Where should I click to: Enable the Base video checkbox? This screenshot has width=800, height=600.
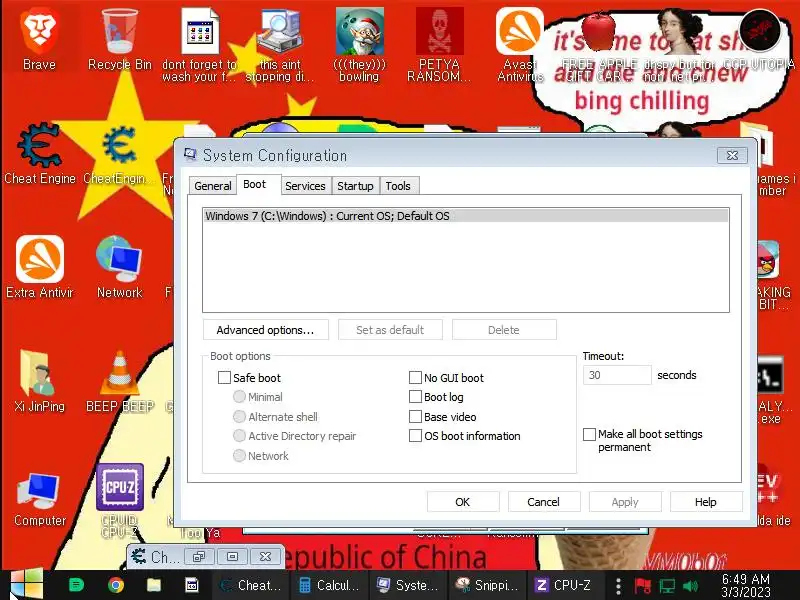coord(415,416)
